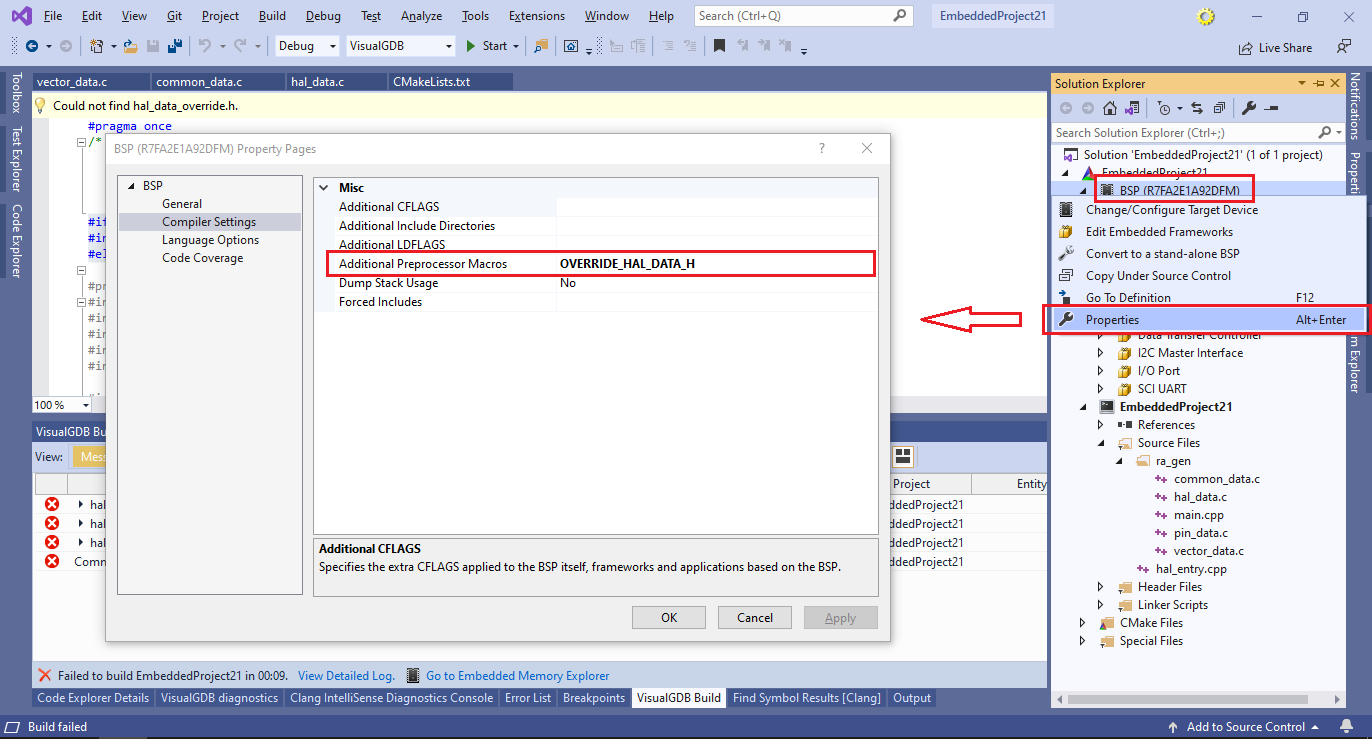Image resolution: width=1372 pixels, height=739 pixels.
Task: Click Collapse All icon in Solution Explorer
Action: pyautogui.click(x=1219, y=108)
